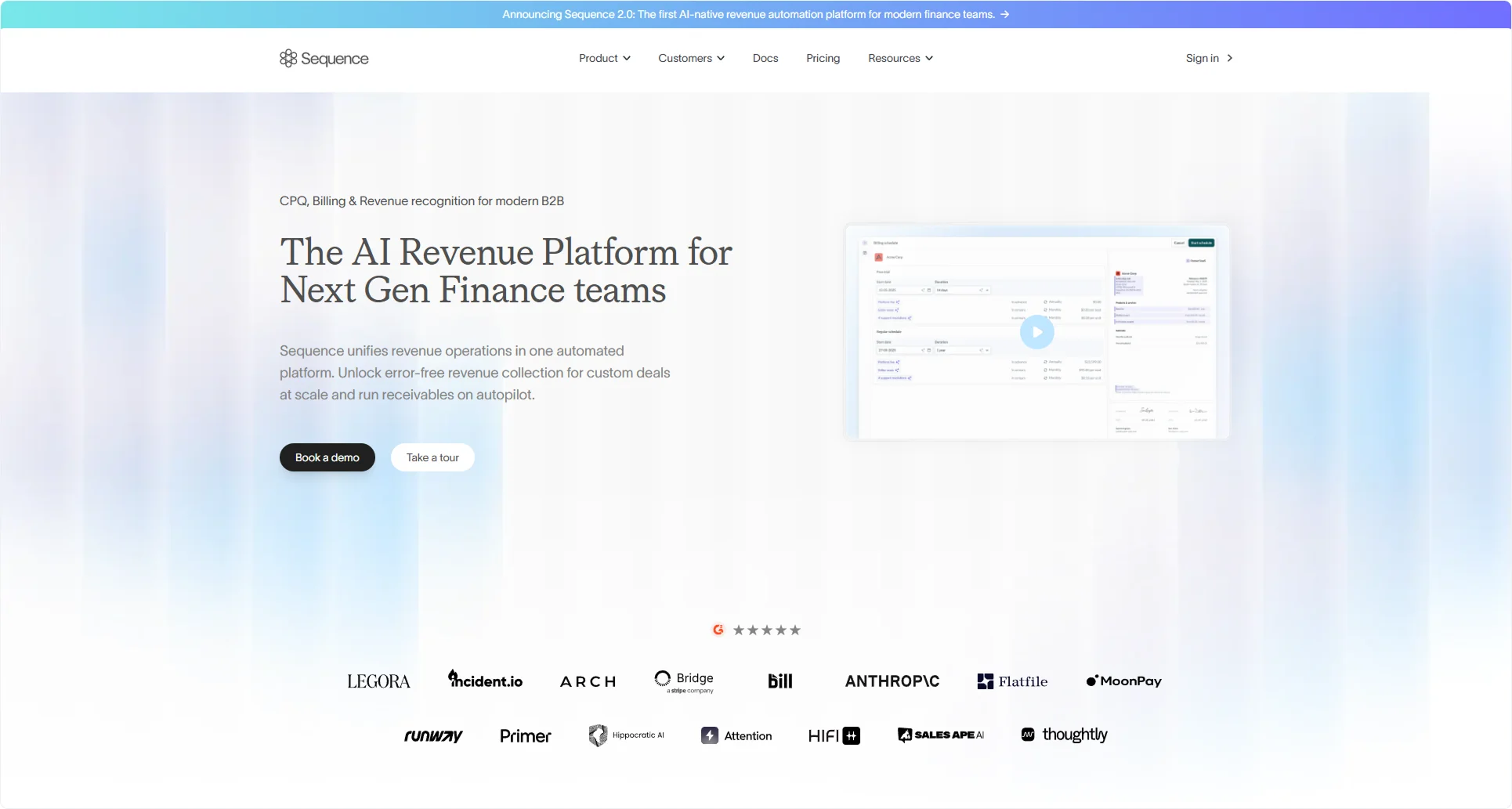This screenshot has height=809, width=1512.
Task: Click the Attention logo
Action: click(736, 735)
